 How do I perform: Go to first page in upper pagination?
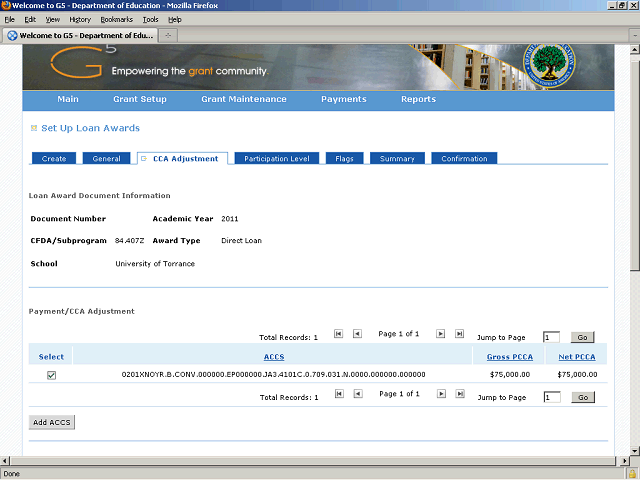[x=338, y=334]
